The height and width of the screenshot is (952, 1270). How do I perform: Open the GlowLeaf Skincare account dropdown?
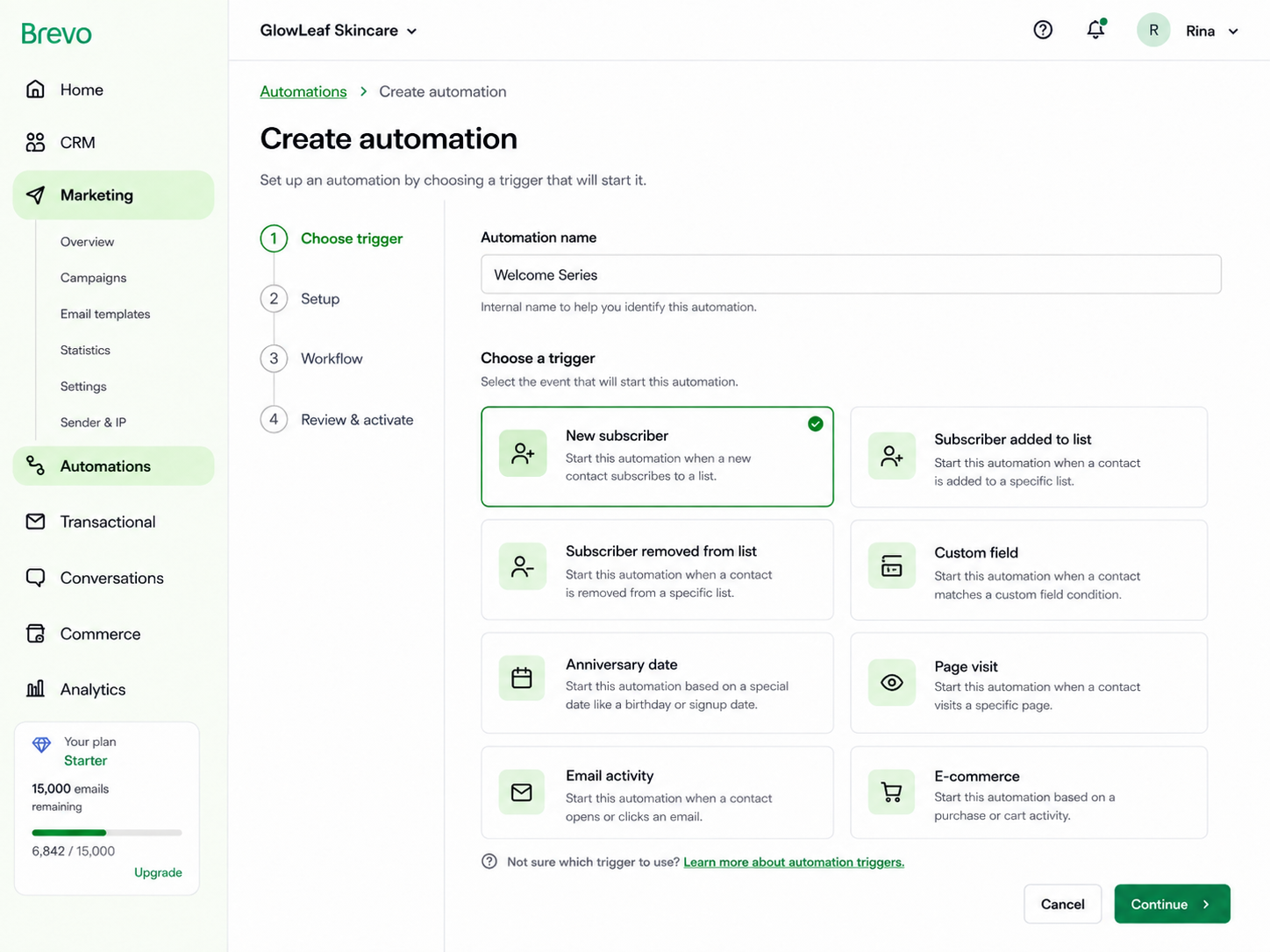(339, 31)
